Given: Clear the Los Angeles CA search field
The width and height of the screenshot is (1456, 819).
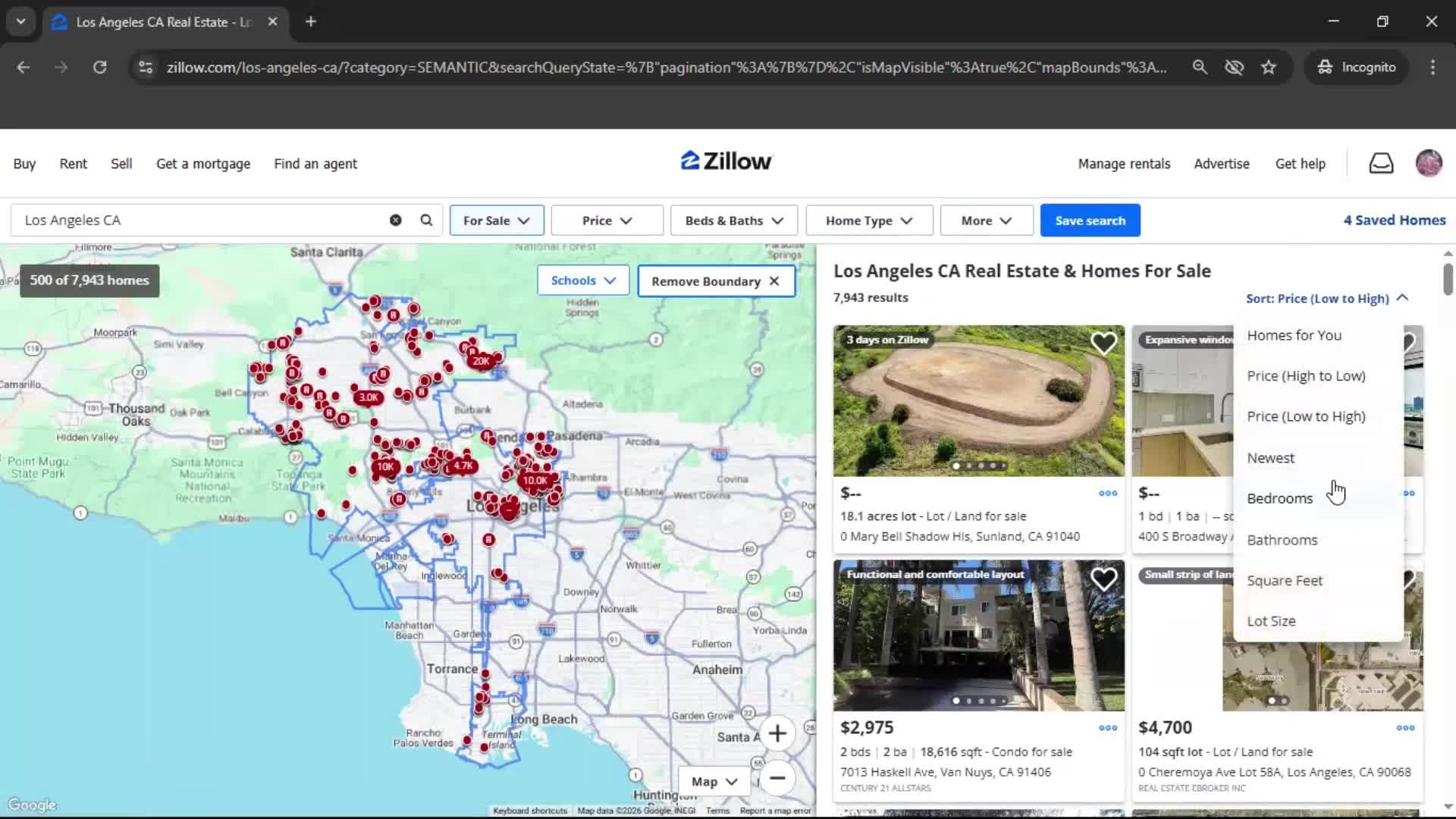Looking at the screenshot, I should pos(395,220).
